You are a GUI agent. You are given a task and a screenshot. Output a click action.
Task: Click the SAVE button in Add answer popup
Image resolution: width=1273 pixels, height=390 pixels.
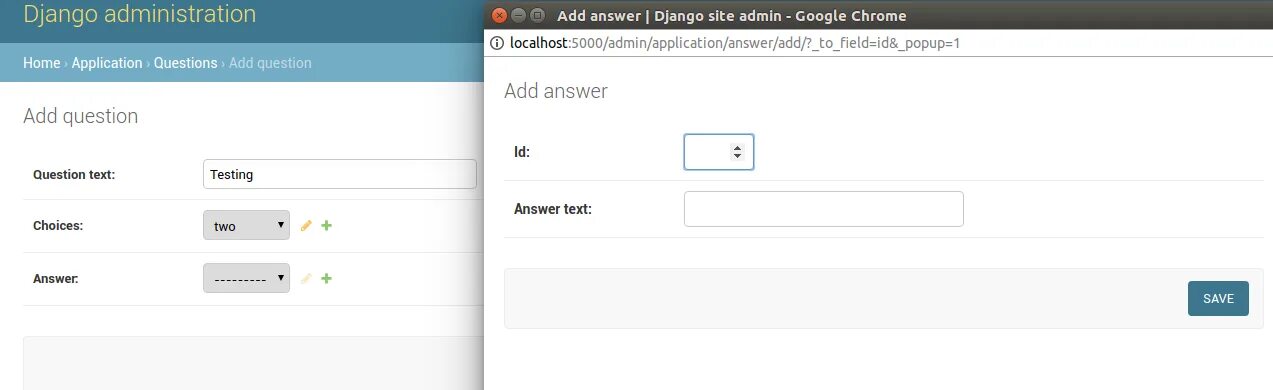point(1218,298)
